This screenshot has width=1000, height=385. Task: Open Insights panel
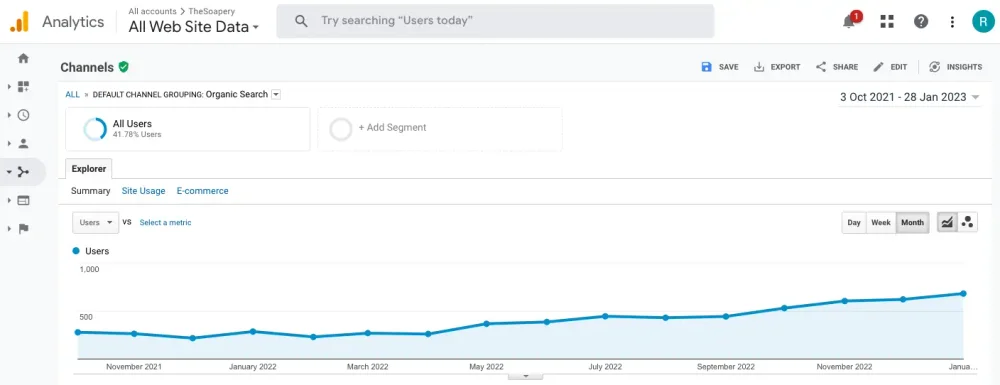(955, 67)
